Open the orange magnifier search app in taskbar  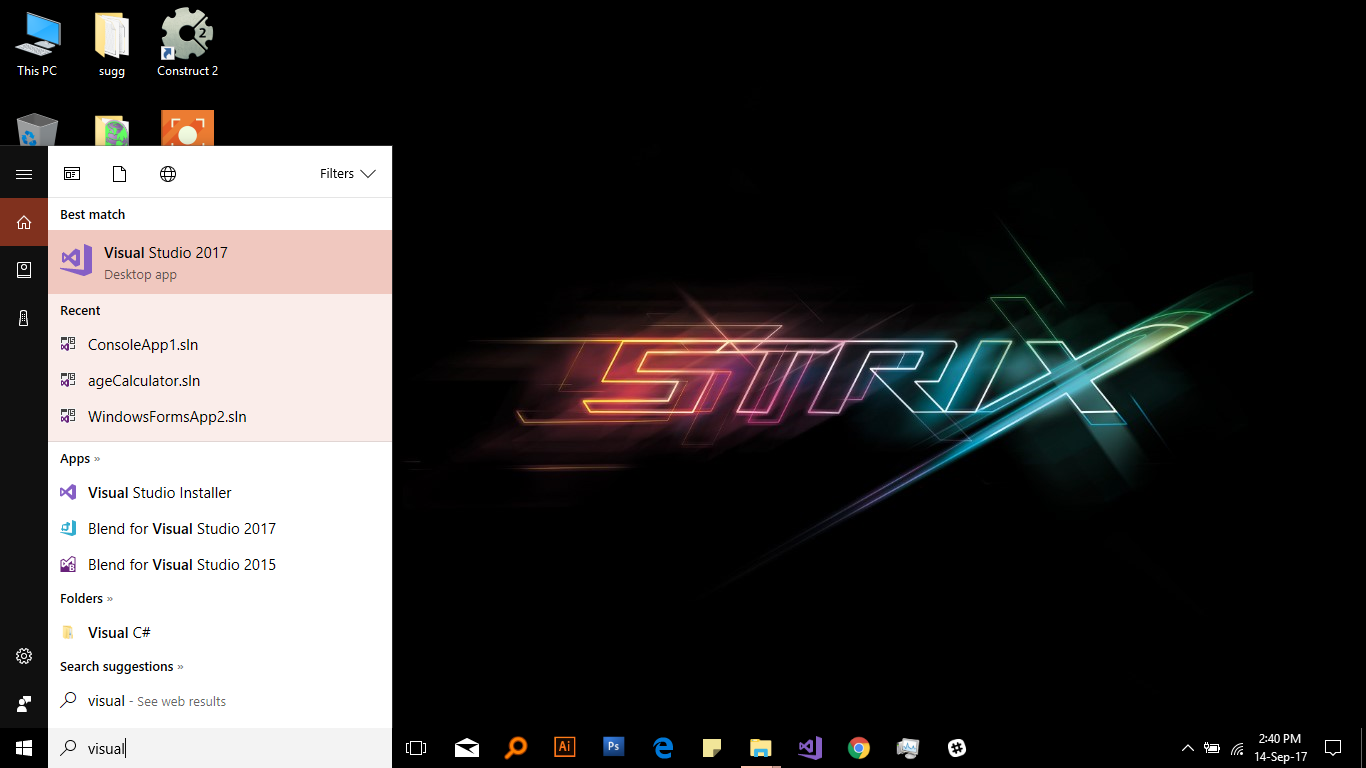pos(515,748)
